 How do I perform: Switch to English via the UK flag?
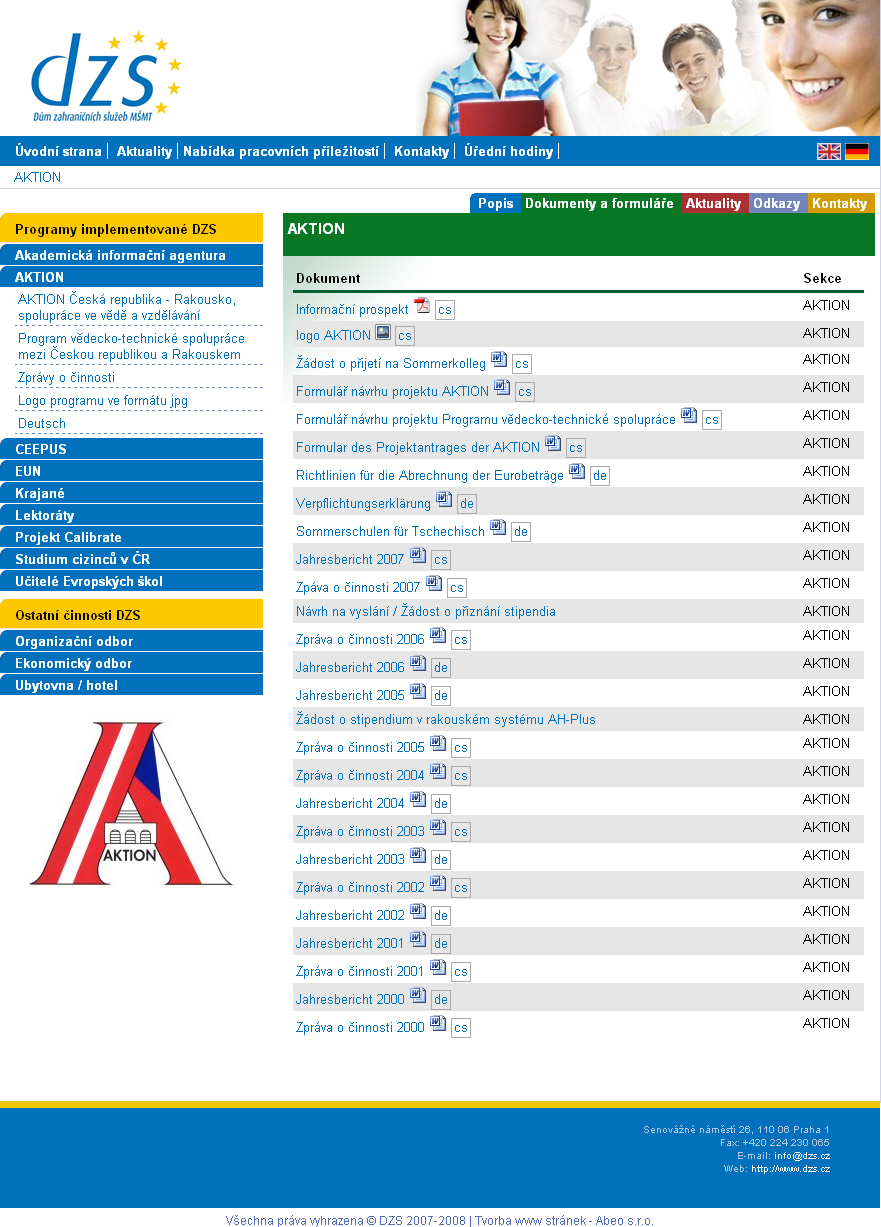829,152
